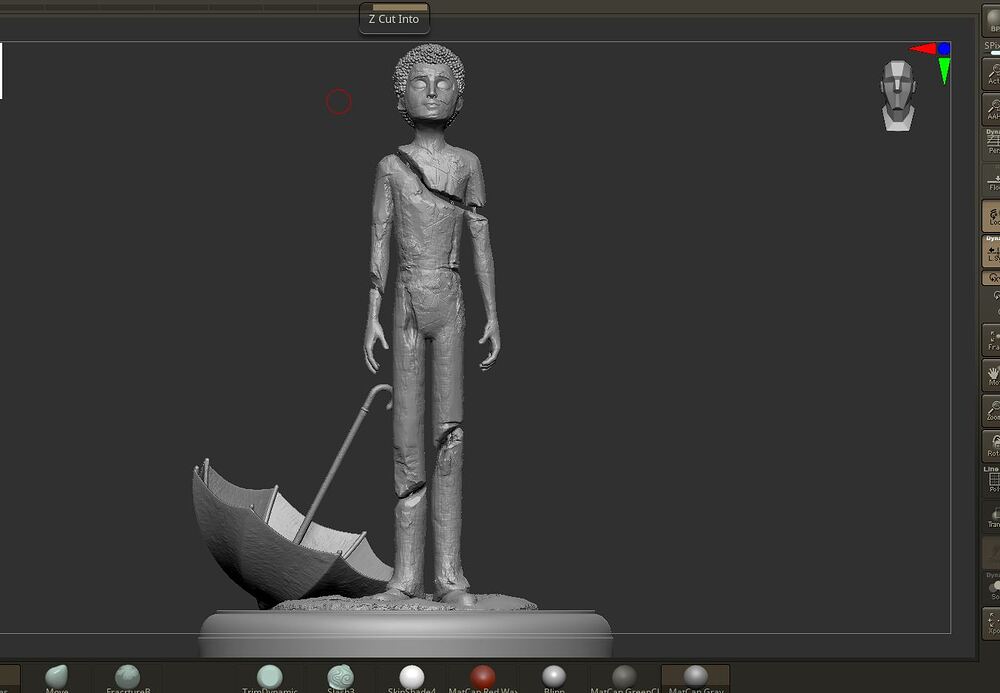
Task: Click the Rotate canvas button
Action: 991,445
